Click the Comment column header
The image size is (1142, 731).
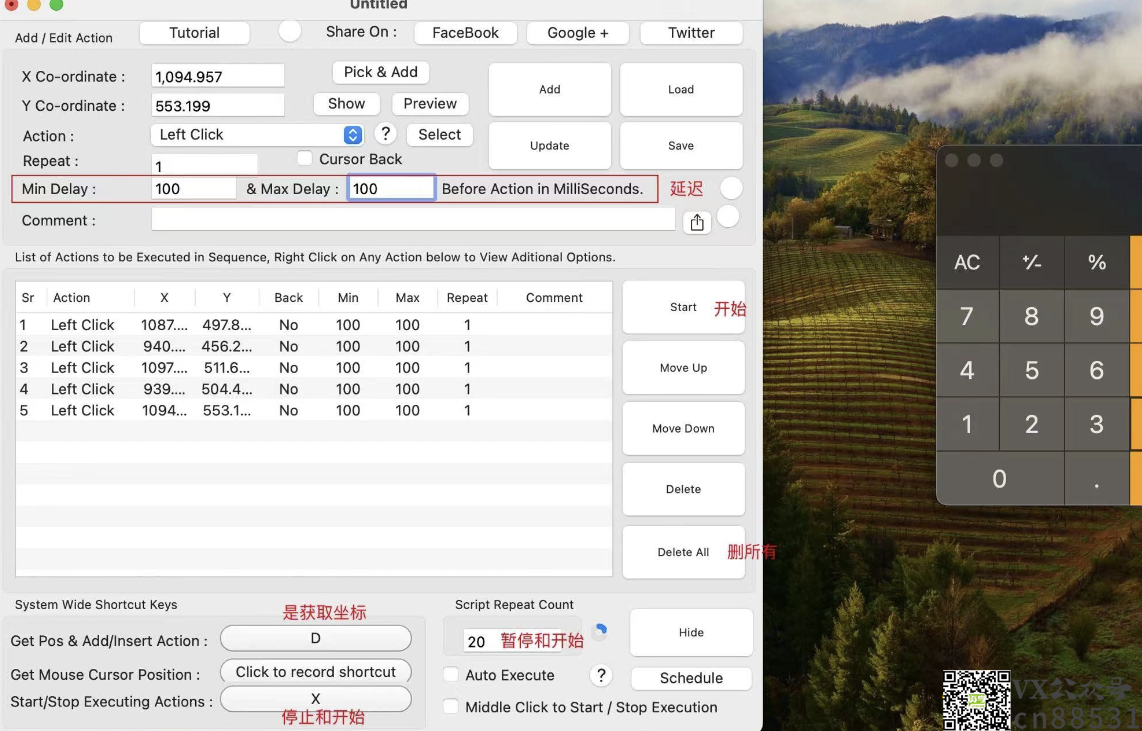(554, 298)
